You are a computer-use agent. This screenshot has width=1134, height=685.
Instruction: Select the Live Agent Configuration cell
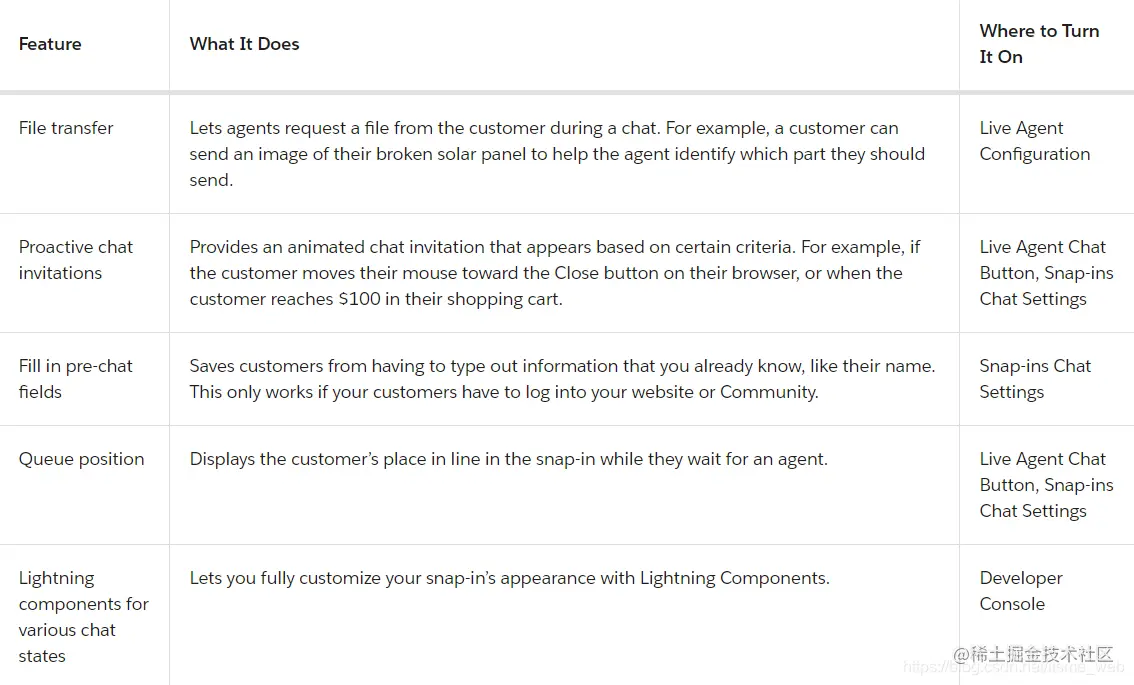[x=1034, y=141]
